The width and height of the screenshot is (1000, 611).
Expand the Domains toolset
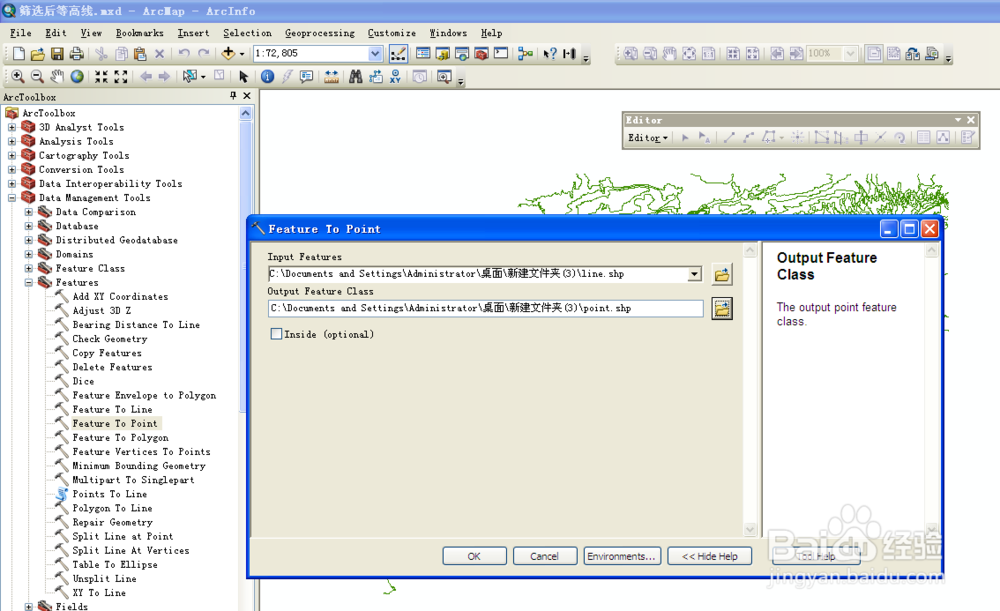point(29,254)
